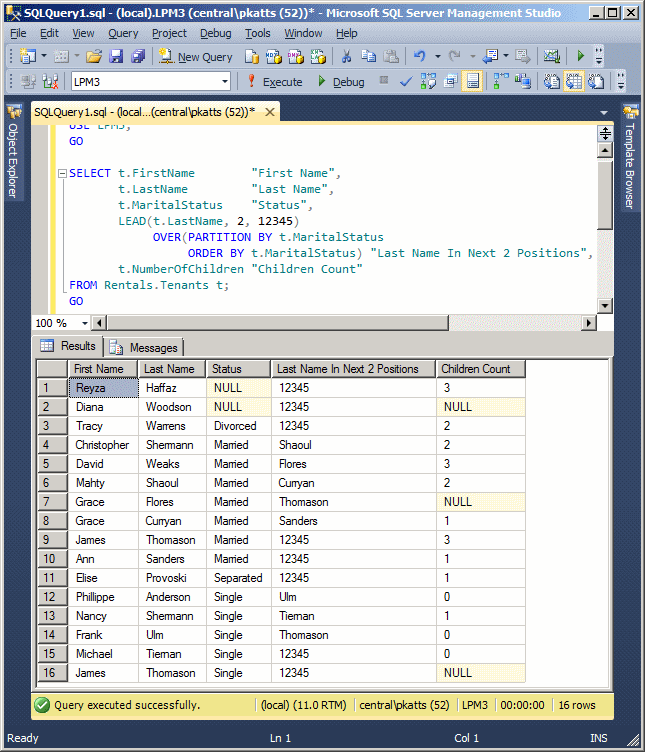Toggle the IntelliSense Enabled button

472,82
